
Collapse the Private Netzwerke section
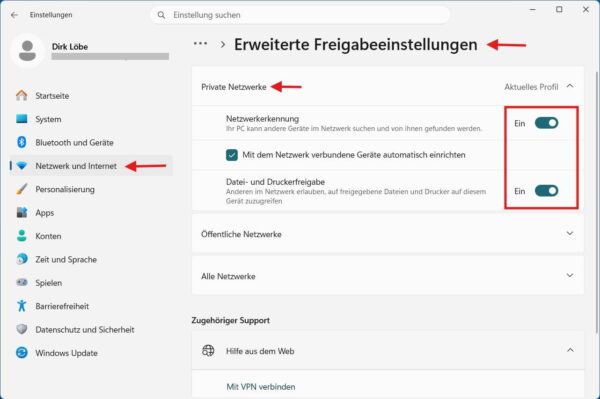[570, 86]
